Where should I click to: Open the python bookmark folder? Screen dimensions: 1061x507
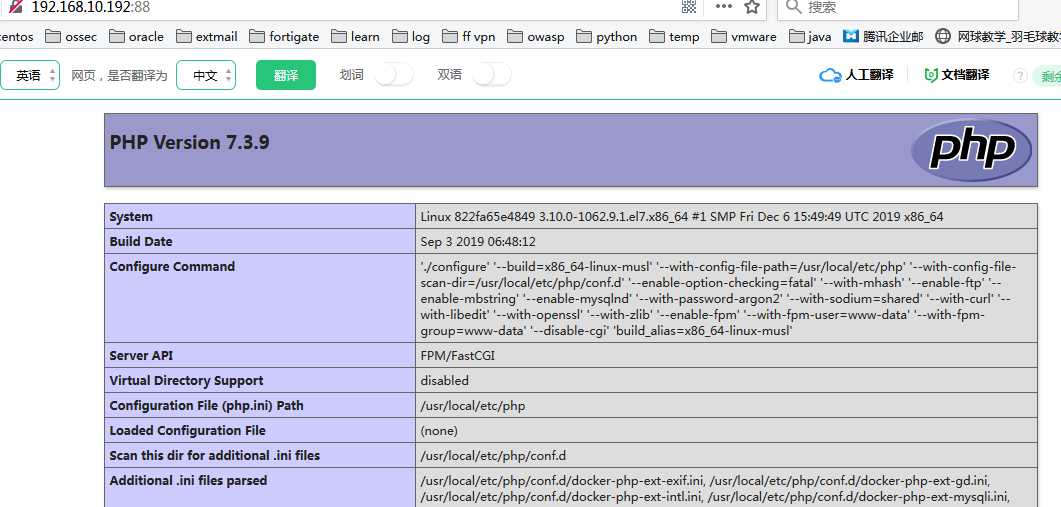(607, 37)
